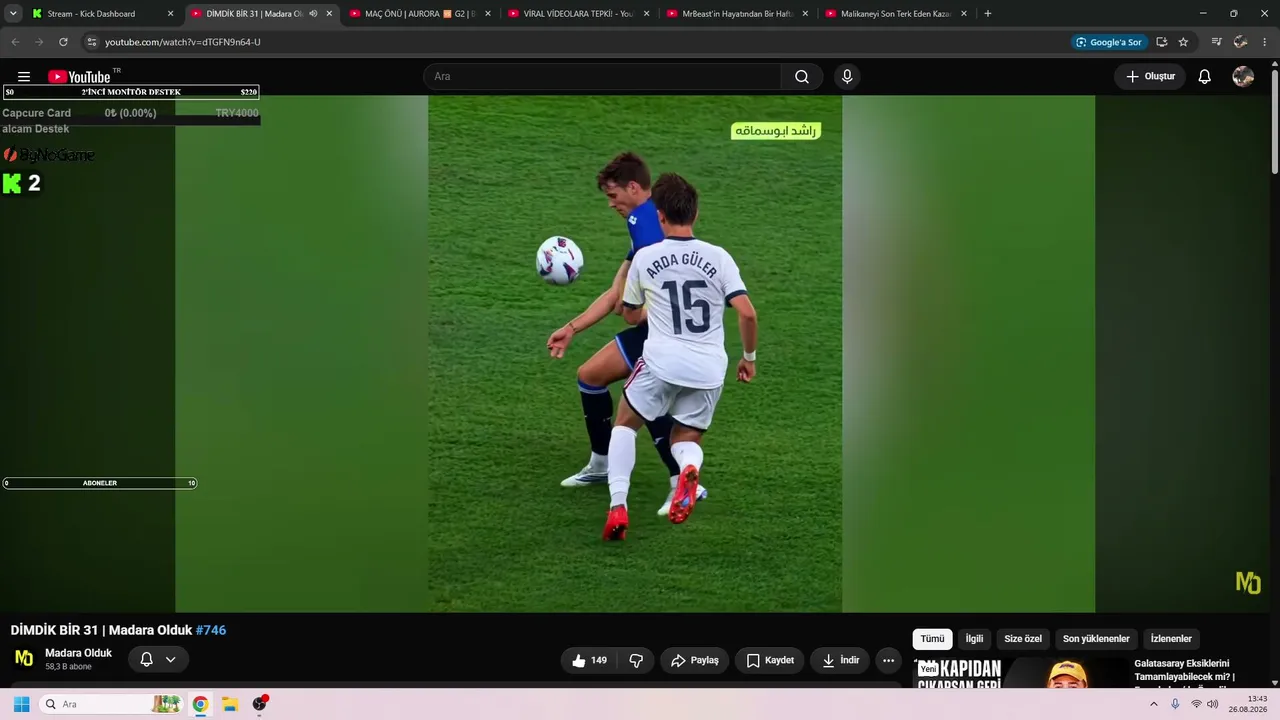Open the #746 hashtag link
The height and width of the screenshot is (720, 1280).
tap(211, 630)
